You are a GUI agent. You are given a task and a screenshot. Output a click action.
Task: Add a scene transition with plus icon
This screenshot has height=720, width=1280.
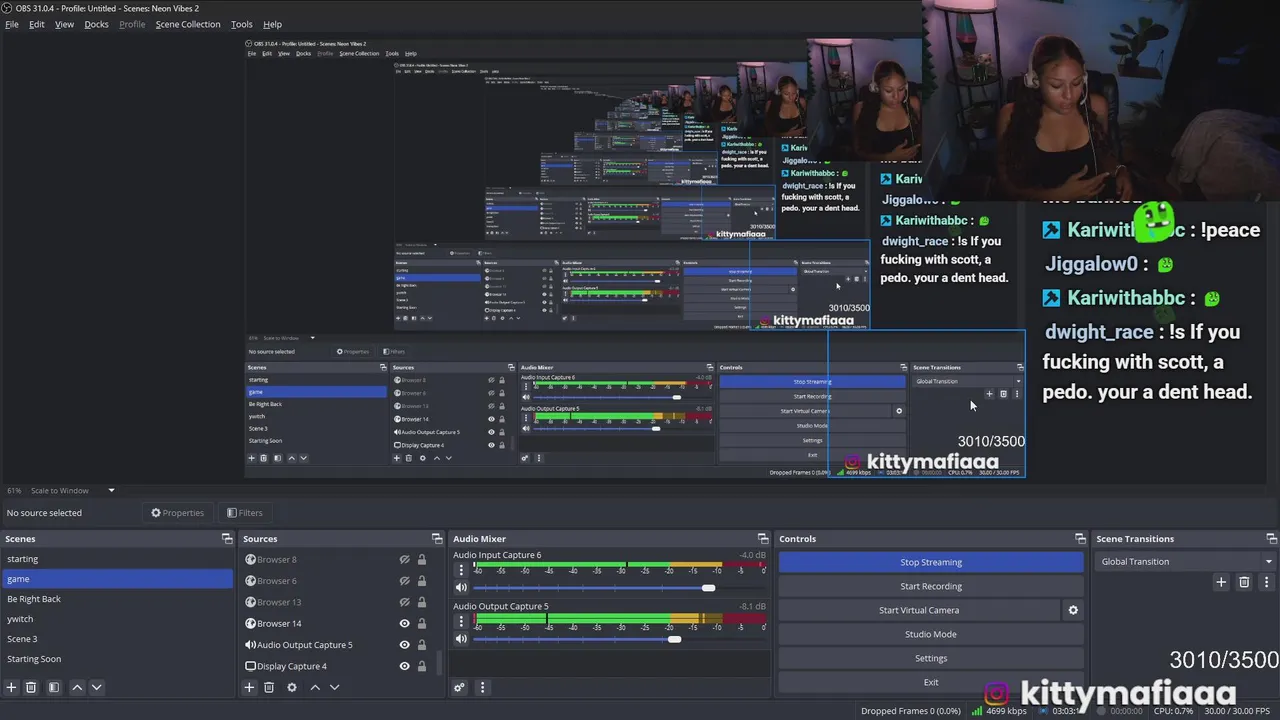1221,582
